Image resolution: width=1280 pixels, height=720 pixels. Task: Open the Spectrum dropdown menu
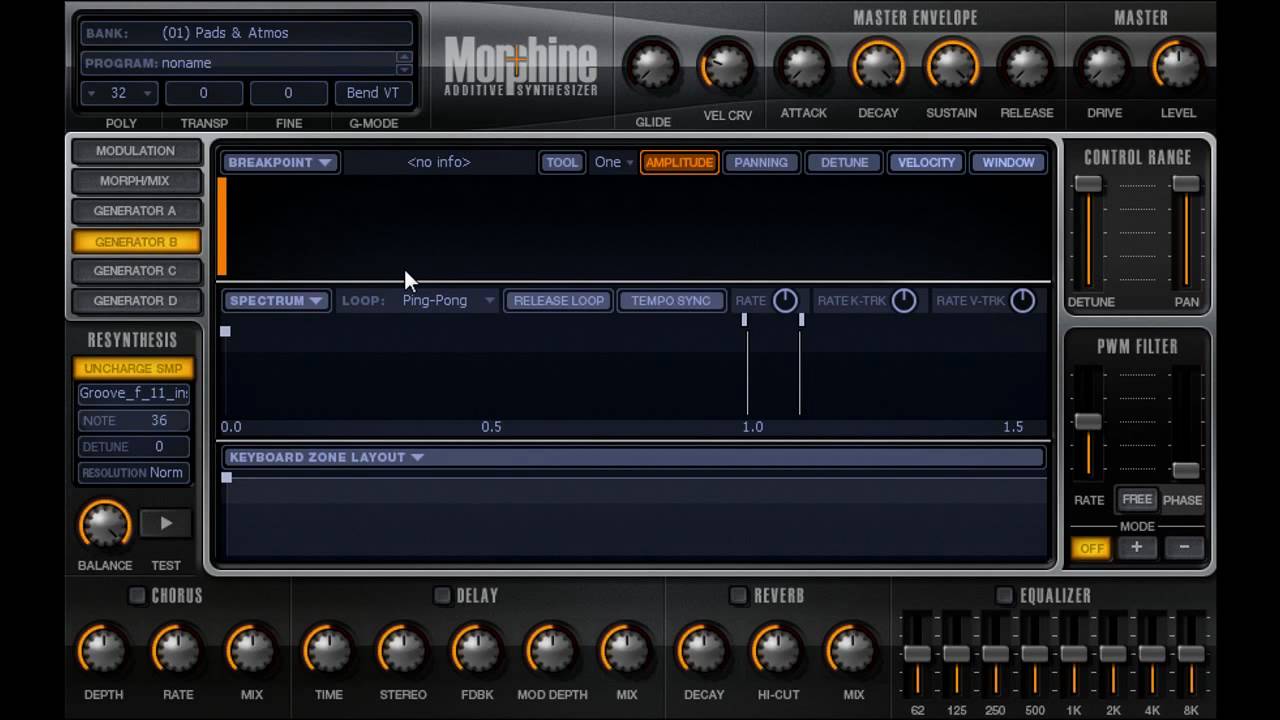click(276, 300)
